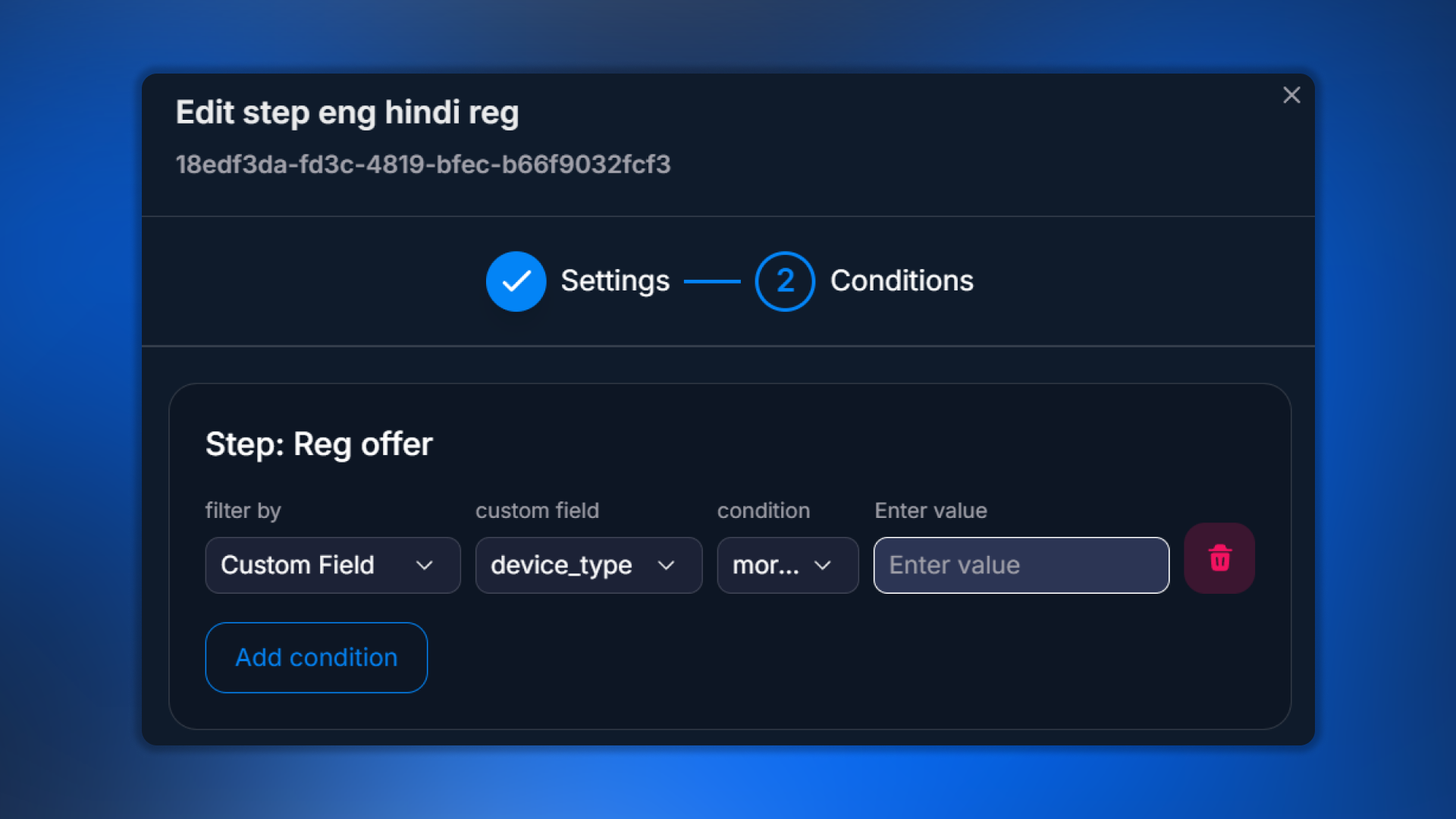Open the condition operator dropdown
Image resolution: width=1456 pixels, height=819 pixels.
pyautogui.click(x=787, y=565)
